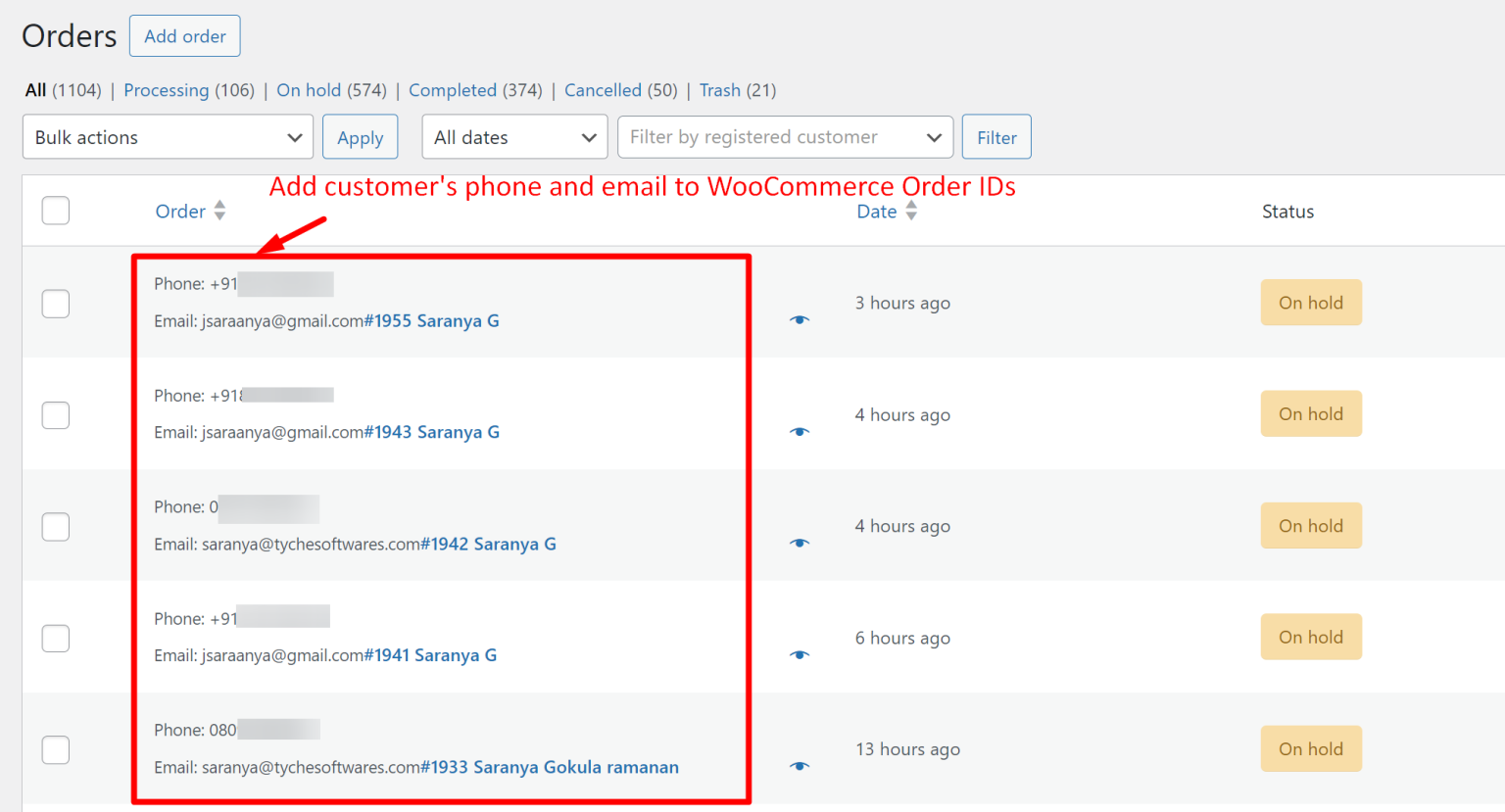The height and width of the screenshot is (812, 1505).
Task: Expand the Filter by registered customer dropdown
Action: (x=784, y=137)
